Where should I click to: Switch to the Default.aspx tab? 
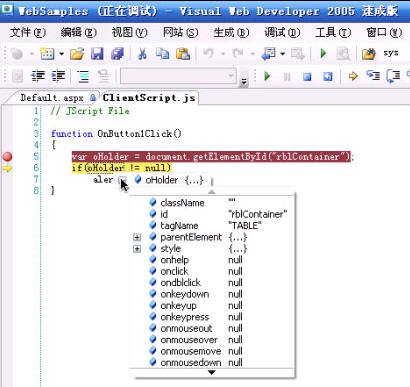[x=52, y=98]
